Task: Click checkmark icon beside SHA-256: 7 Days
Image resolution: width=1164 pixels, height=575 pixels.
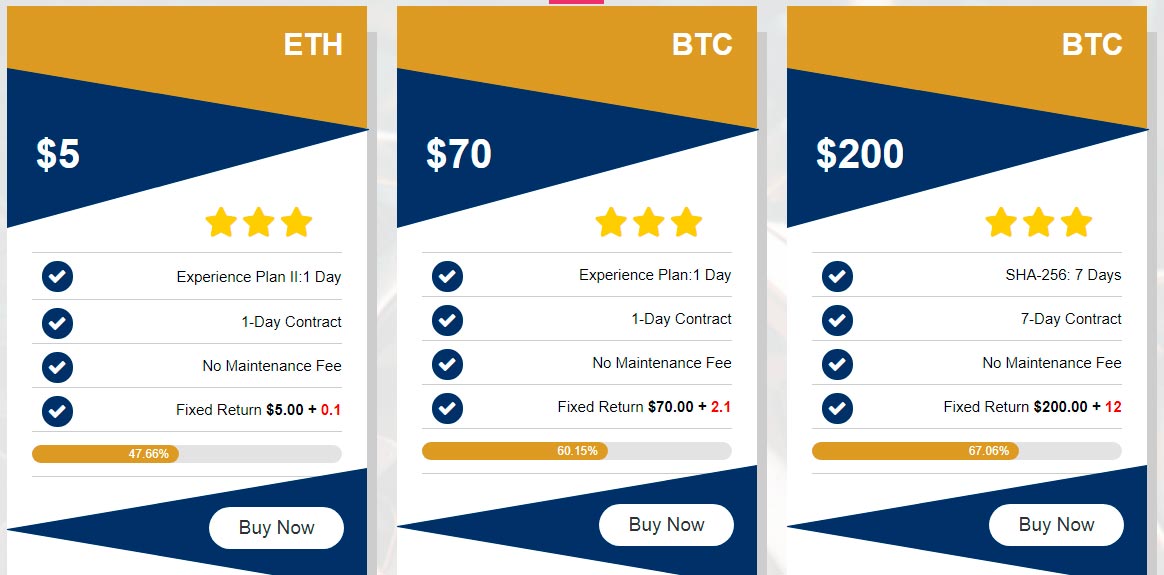Action: (837, 277)
